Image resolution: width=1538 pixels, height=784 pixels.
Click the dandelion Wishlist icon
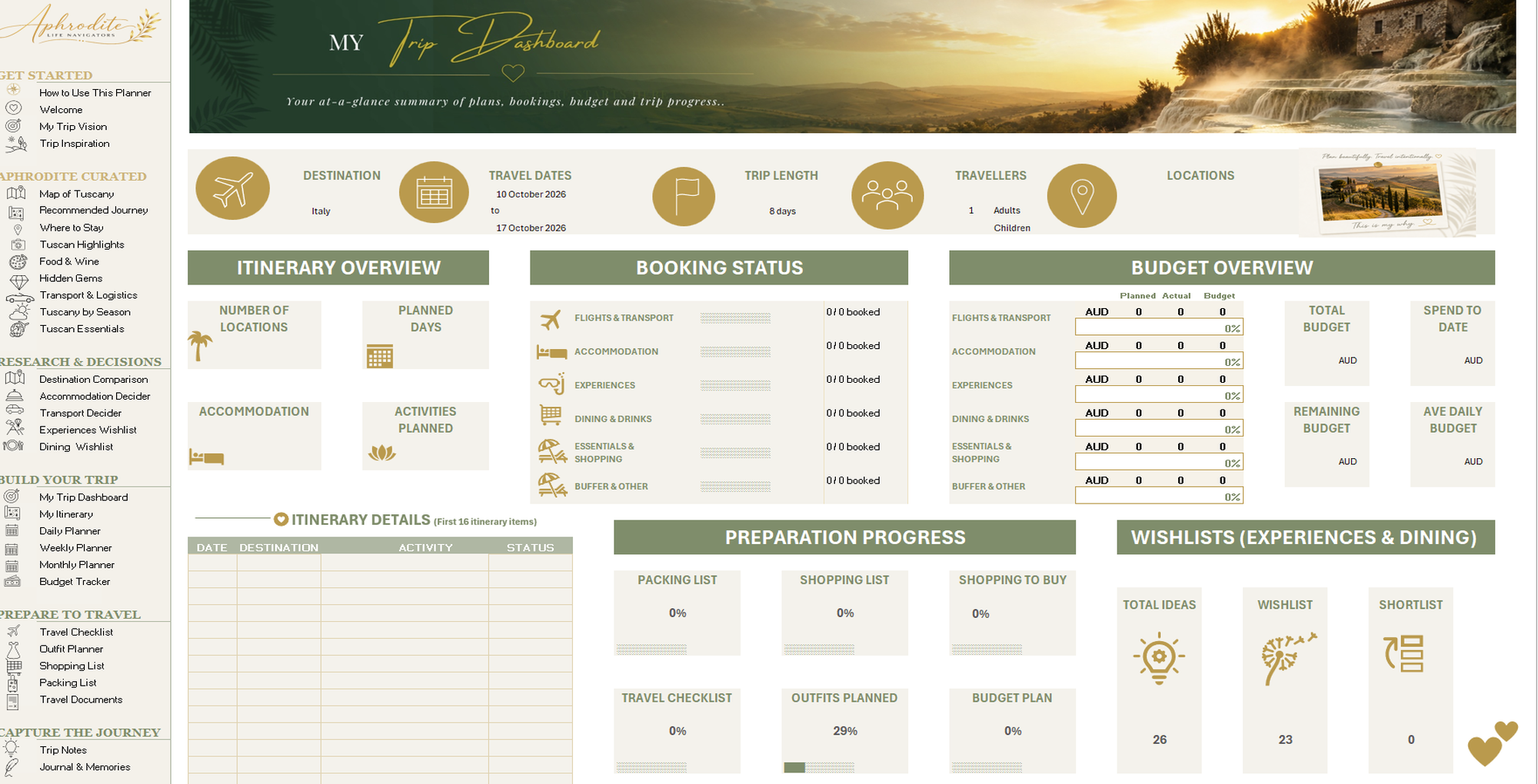pos(1290,658)
